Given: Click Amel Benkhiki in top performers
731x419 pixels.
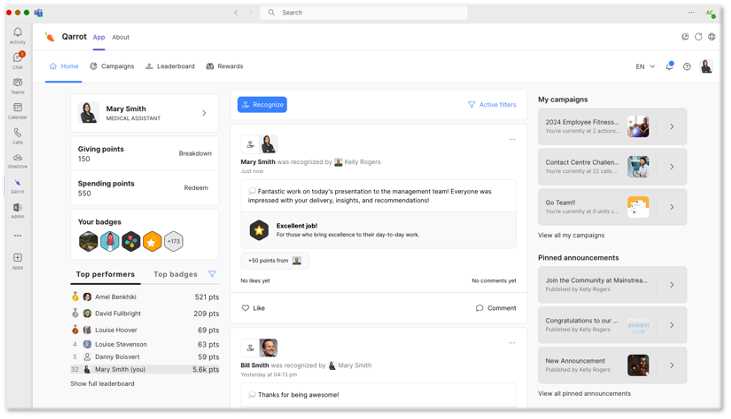Looking at the screenshot, I should click(116, 297).
